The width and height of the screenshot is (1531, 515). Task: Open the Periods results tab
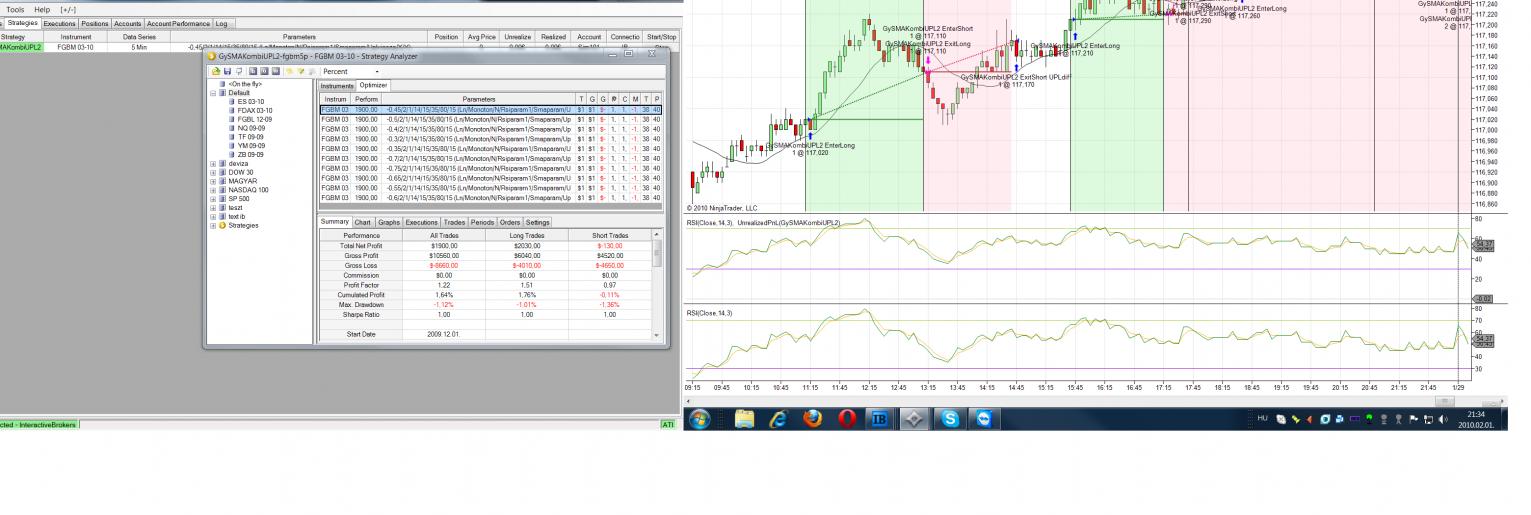(x=482, y=222)
